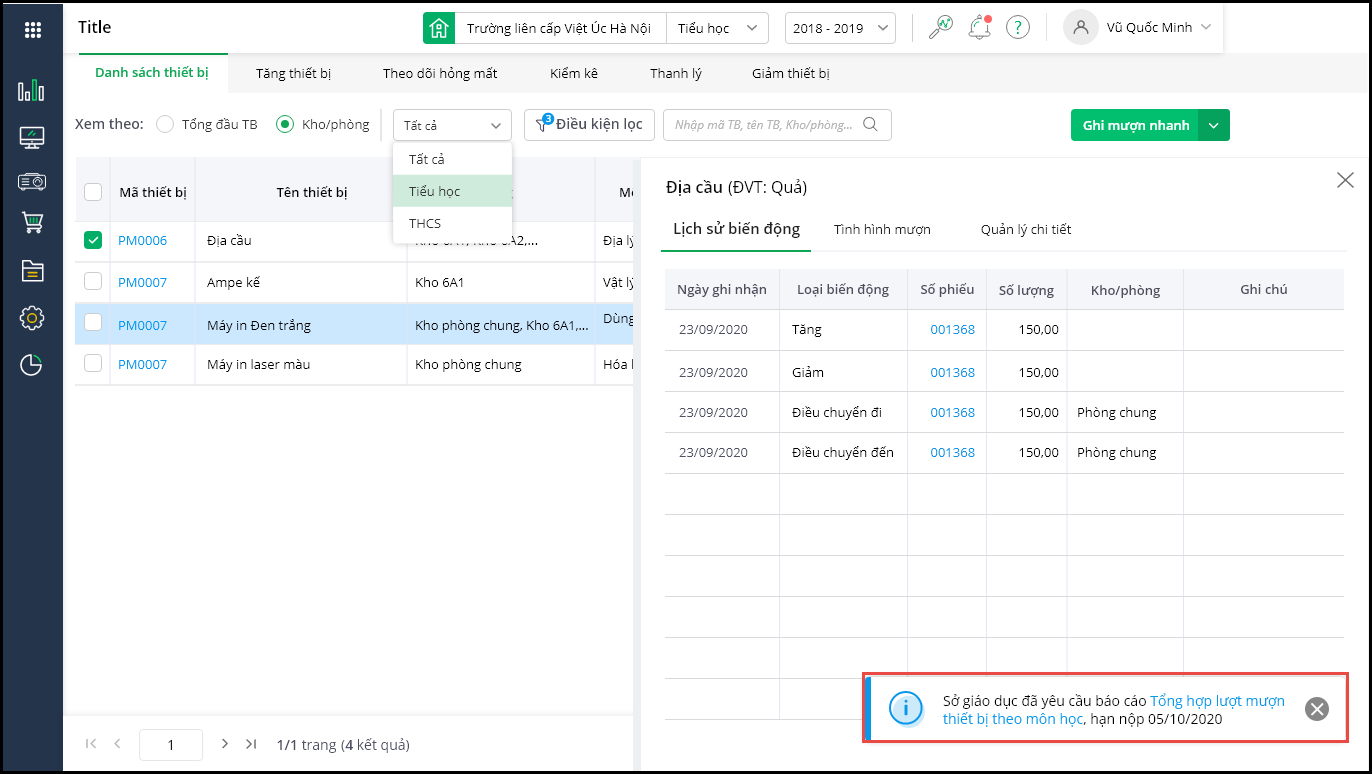Screen dimensions: 1372x774
Task: Open the app grid launcher icon
Action: click(32, 29)
